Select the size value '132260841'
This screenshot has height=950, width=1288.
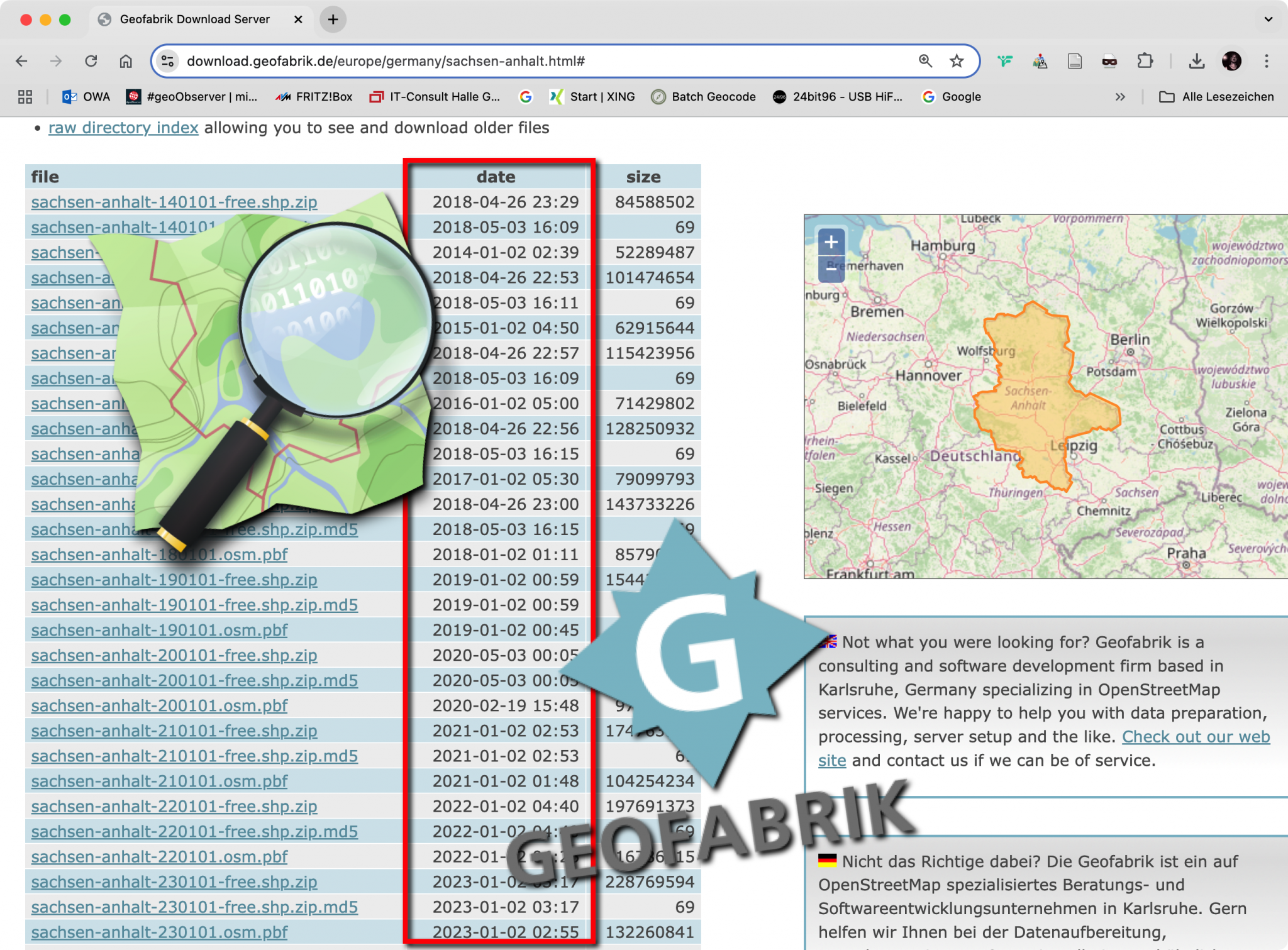coord(650,932)
